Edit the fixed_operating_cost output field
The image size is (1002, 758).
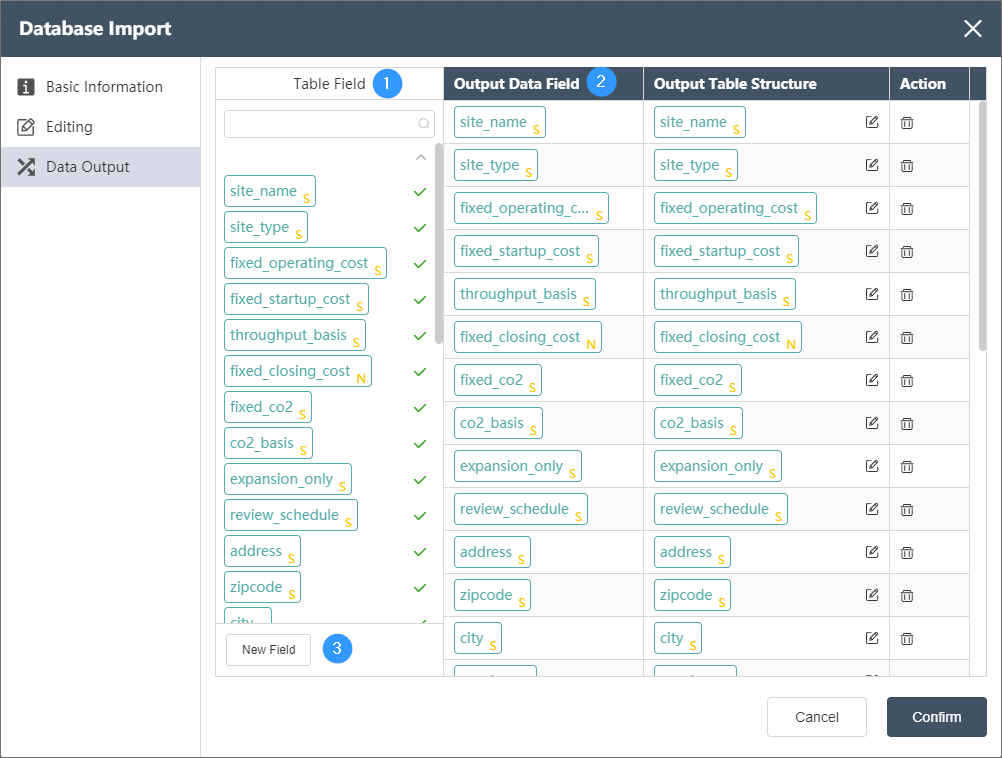872,208
